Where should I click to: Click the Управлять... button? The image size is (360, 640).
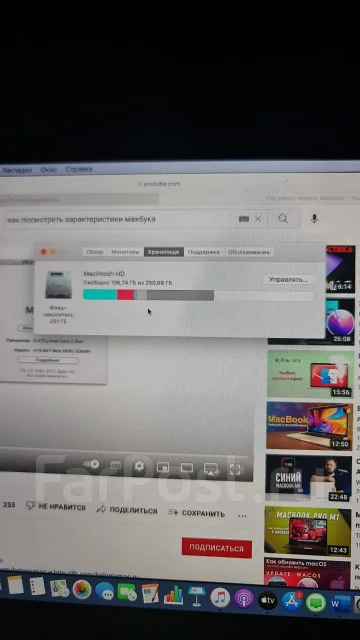tap(288, 280)
